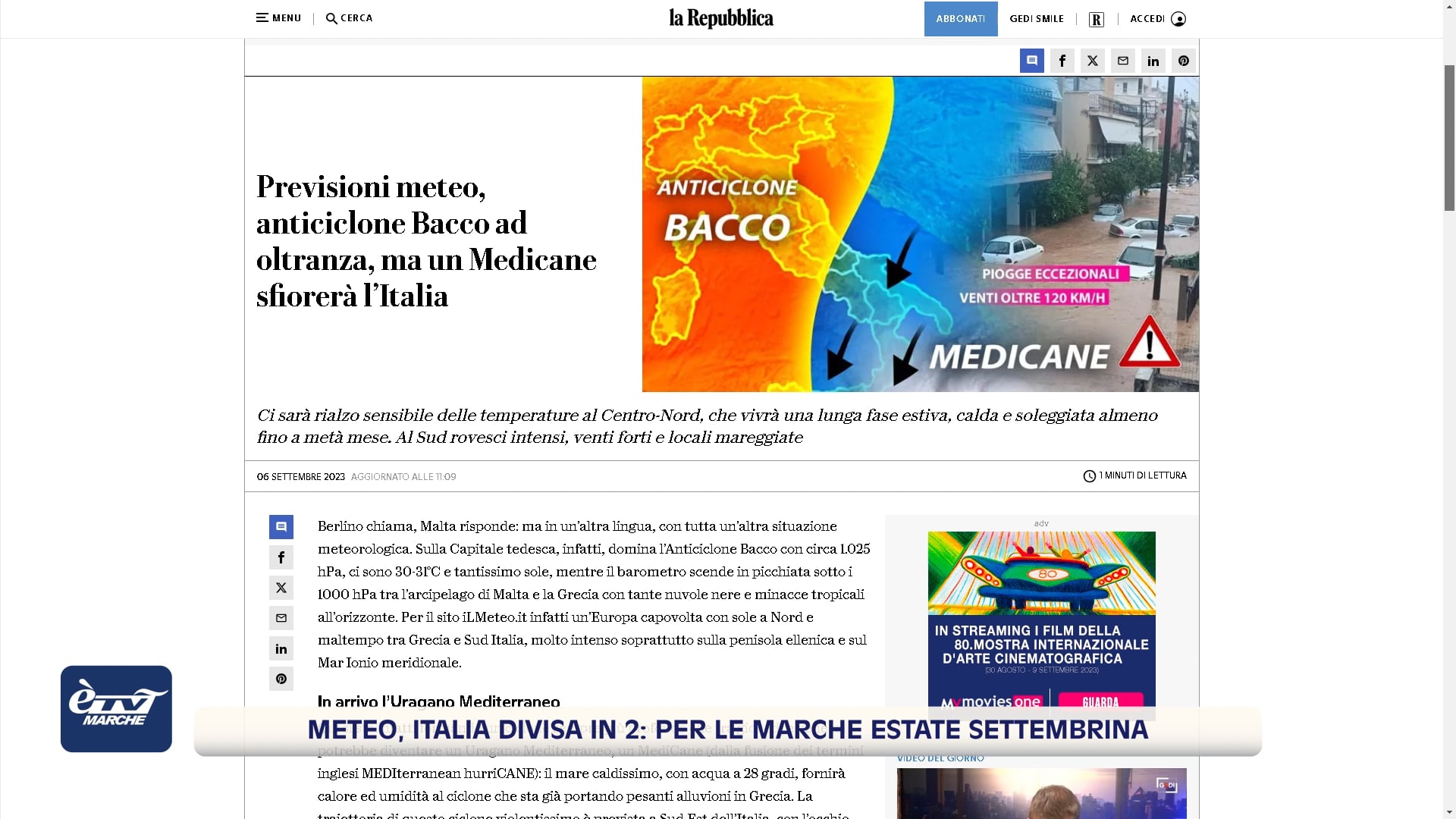The width and height of the screenshot is (1456, 819).
Task: Click the VIDEO DEL GIORNO video thumbnail
Action: (1041, 793)
